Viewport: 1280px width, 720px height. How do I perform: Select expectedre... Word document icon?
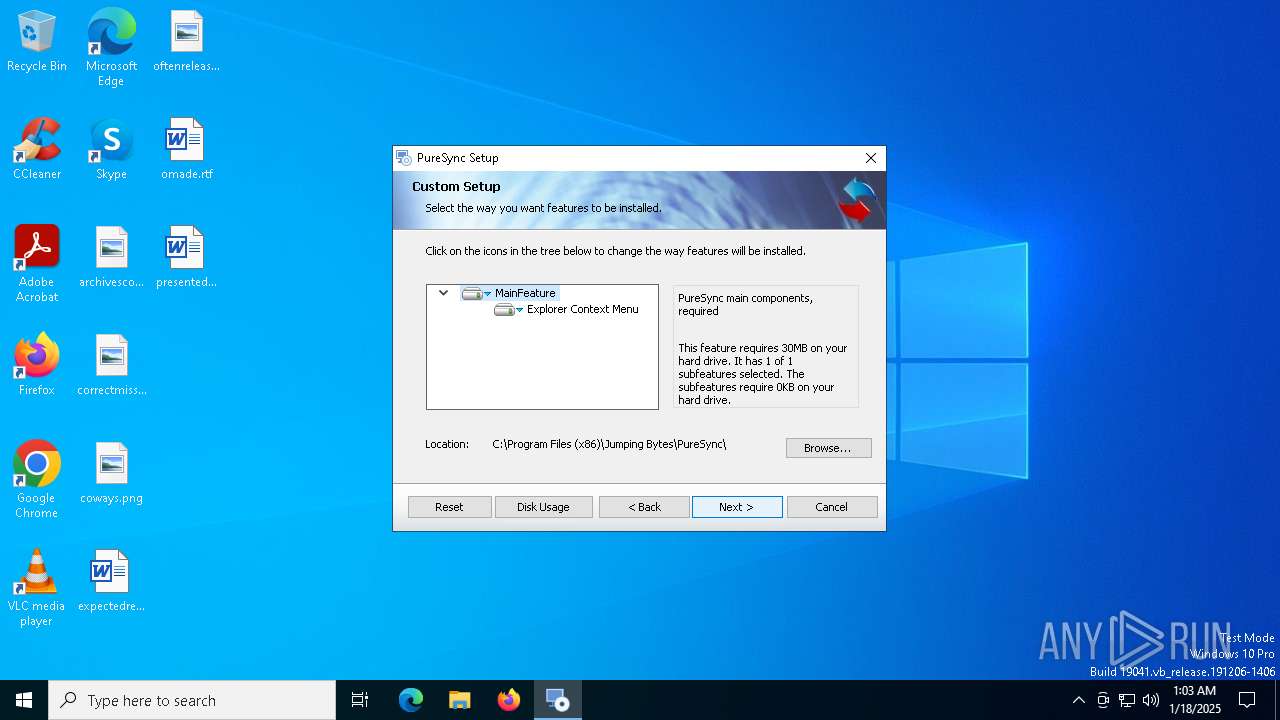[111, 581]
